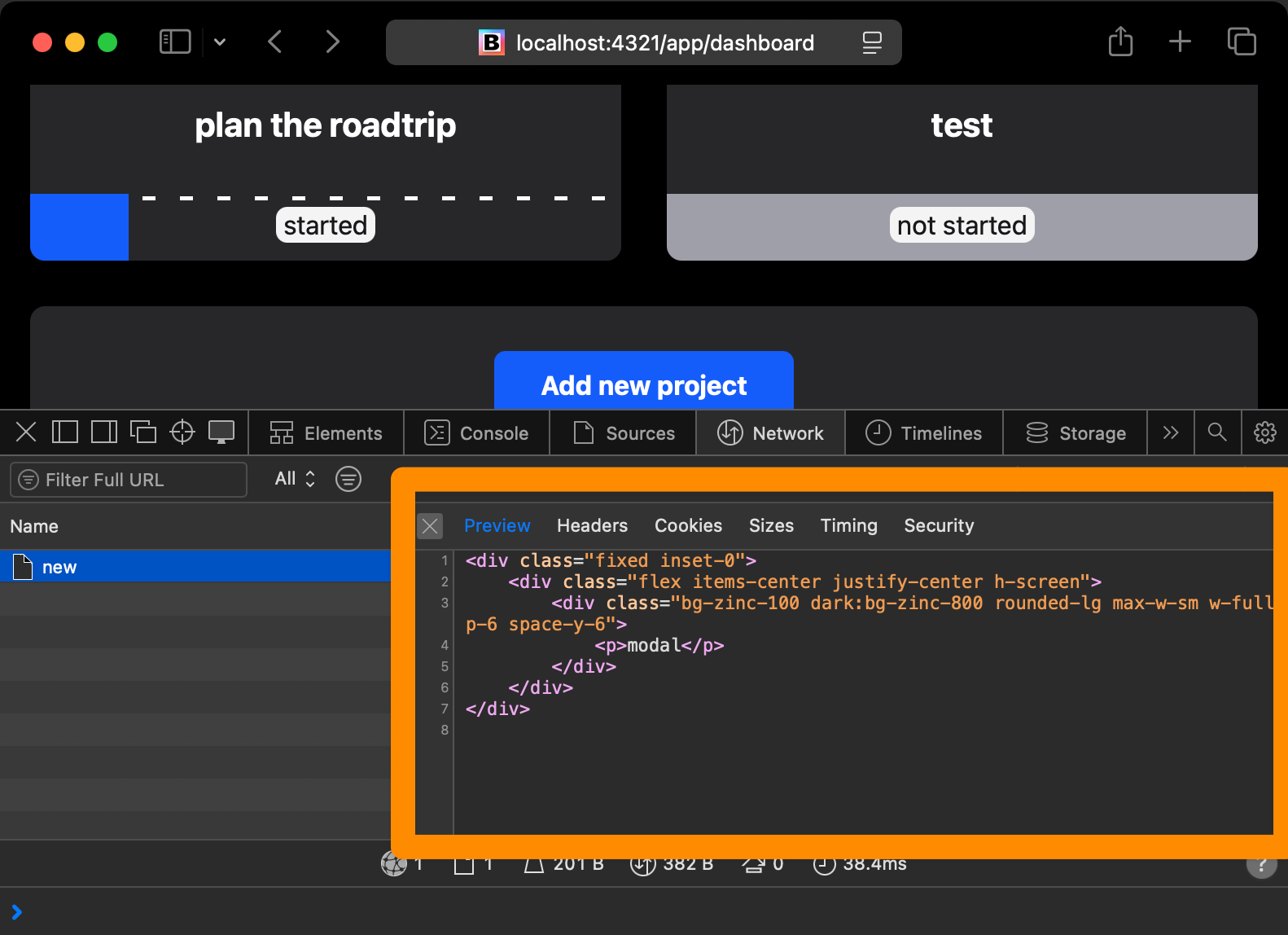The width and height of the screenshot is (1288, 935).
Task: Click the address bar showing localhost:4321/app/dashboard
Action: (x=643, y=42)
